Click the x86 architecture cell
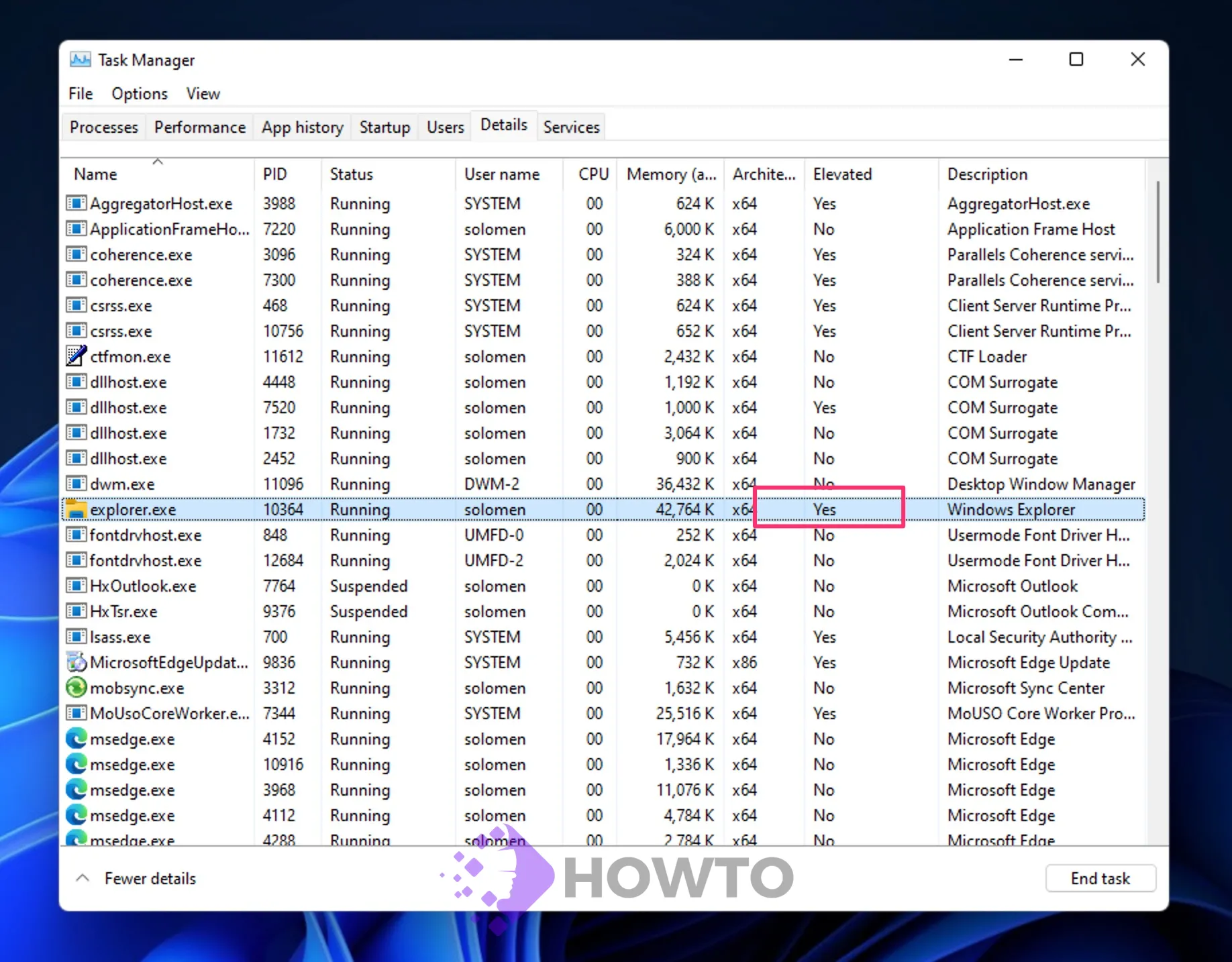This screenshot has height=962, width=1232. point(745,663)
